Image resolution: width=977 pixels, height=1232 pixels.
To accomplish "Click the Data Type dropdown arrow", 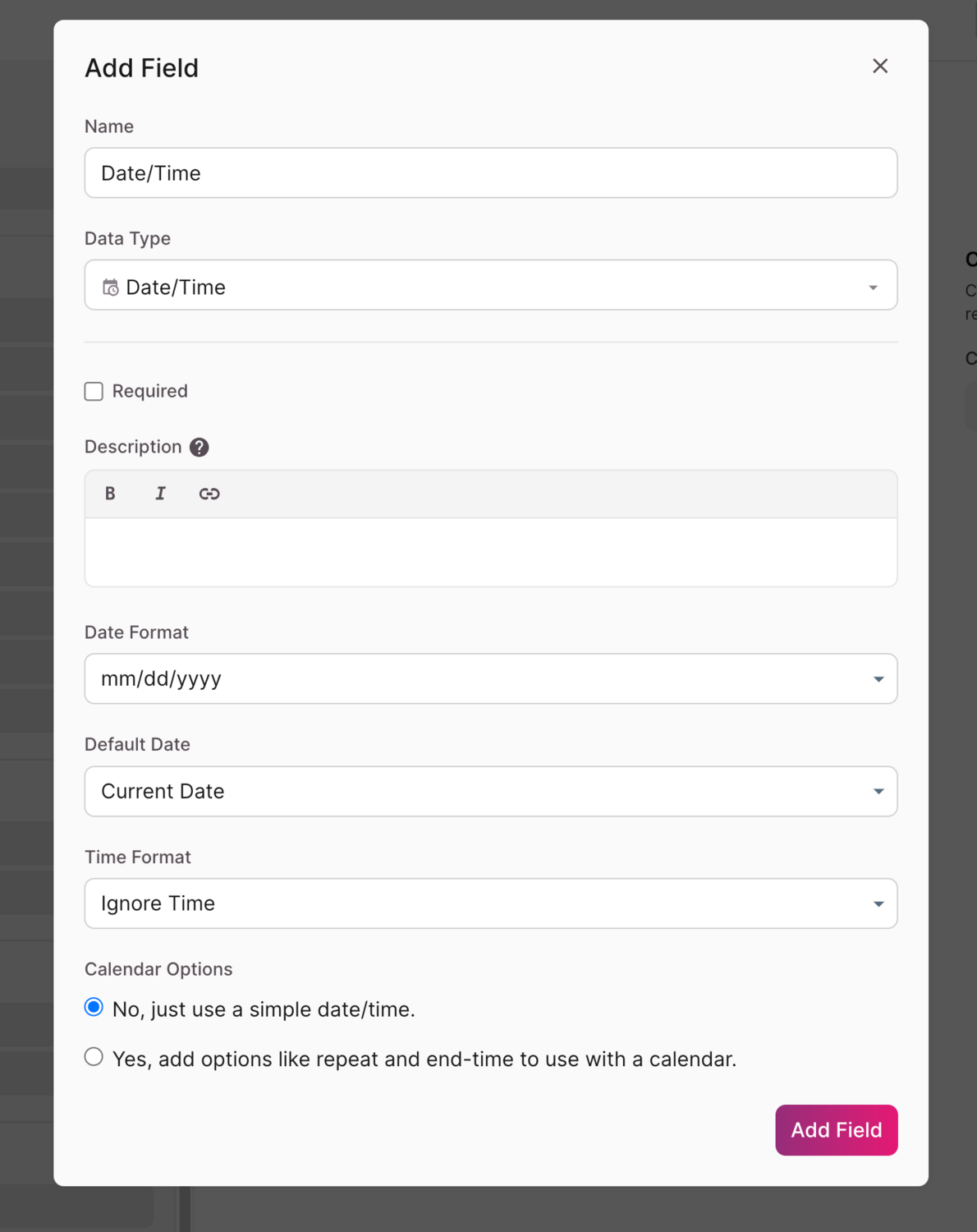I will [873, 287].
